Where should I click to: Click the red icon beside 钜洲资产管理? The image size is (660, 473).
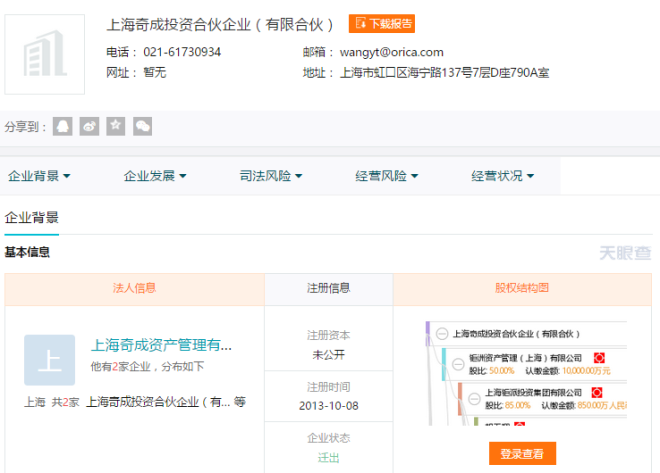tap(599, 358)
